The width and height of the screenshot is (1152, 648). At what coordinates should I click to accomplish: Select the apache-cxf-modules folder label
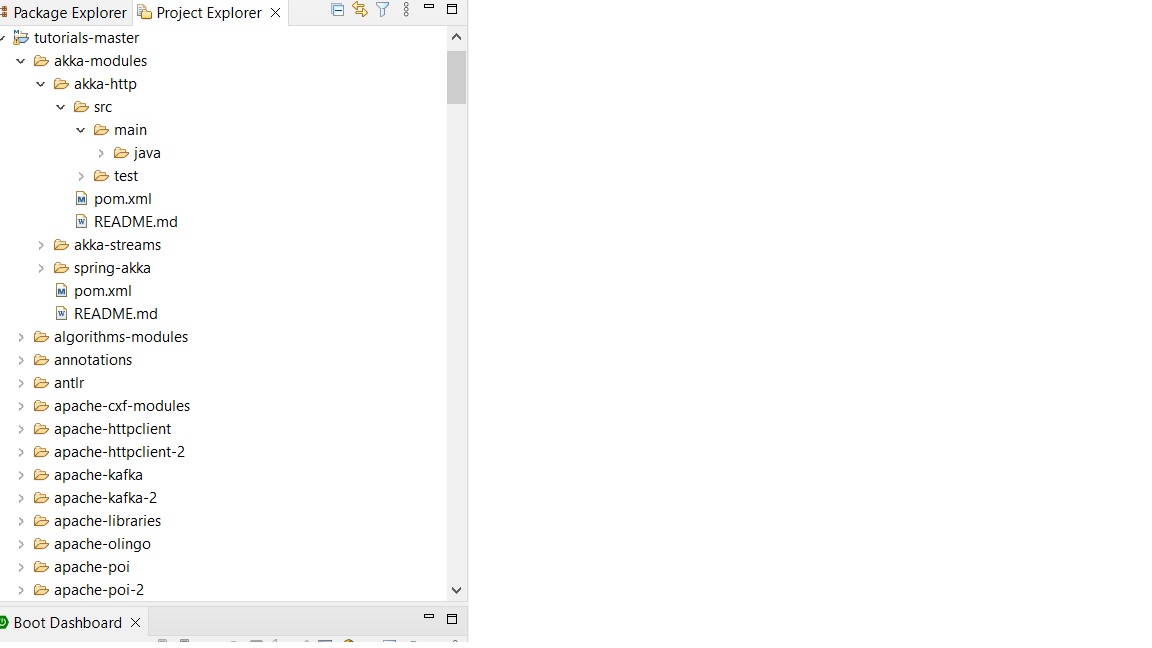(x=122, y=406)
